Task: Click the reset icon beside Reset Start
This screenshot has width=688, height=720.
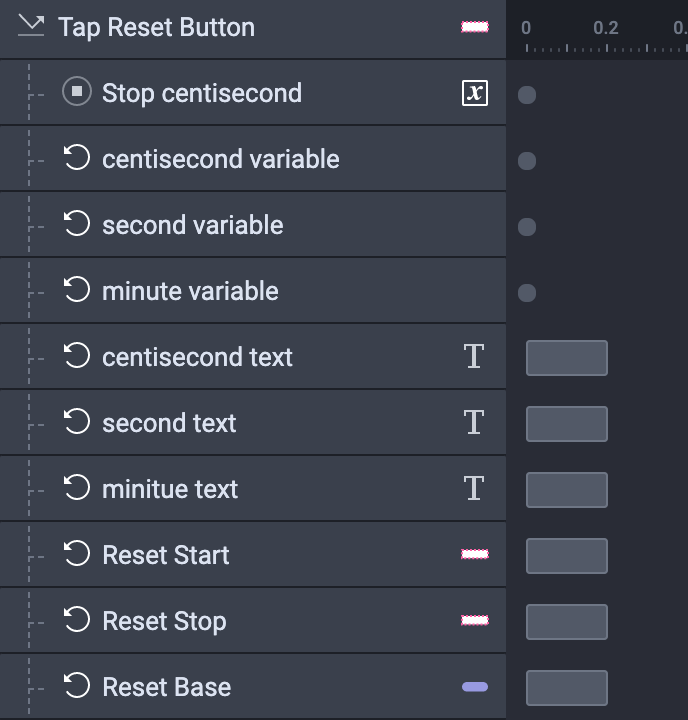Action: pos(76,555)
